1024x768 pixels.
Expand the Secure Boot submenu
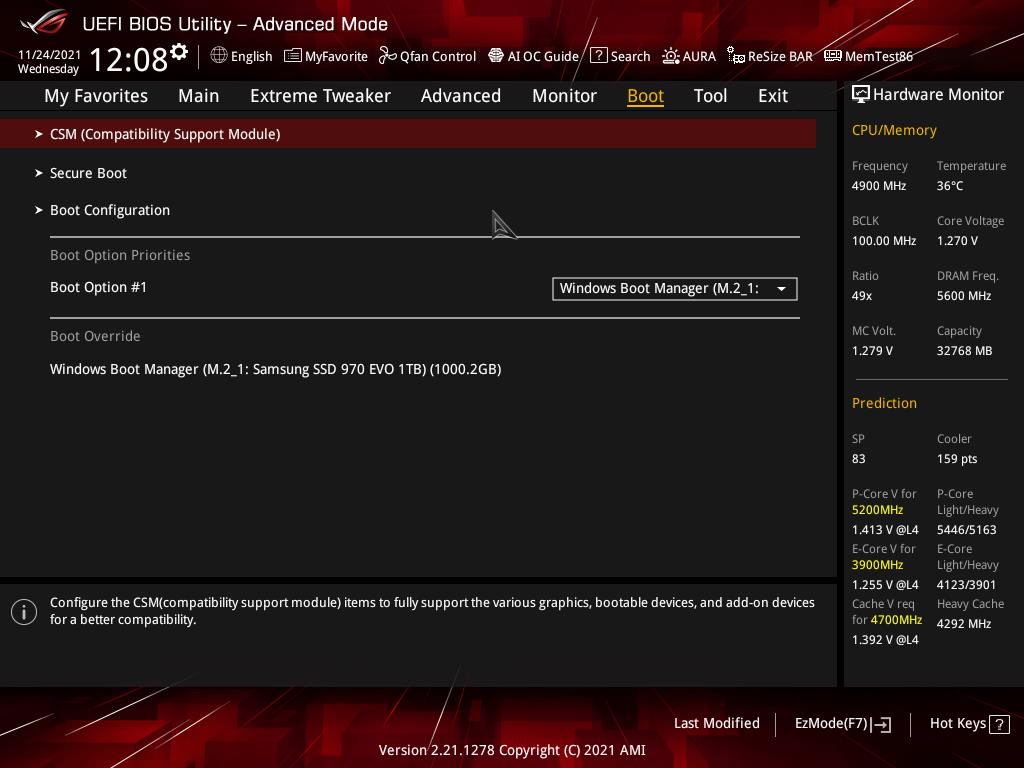(88, 173)
